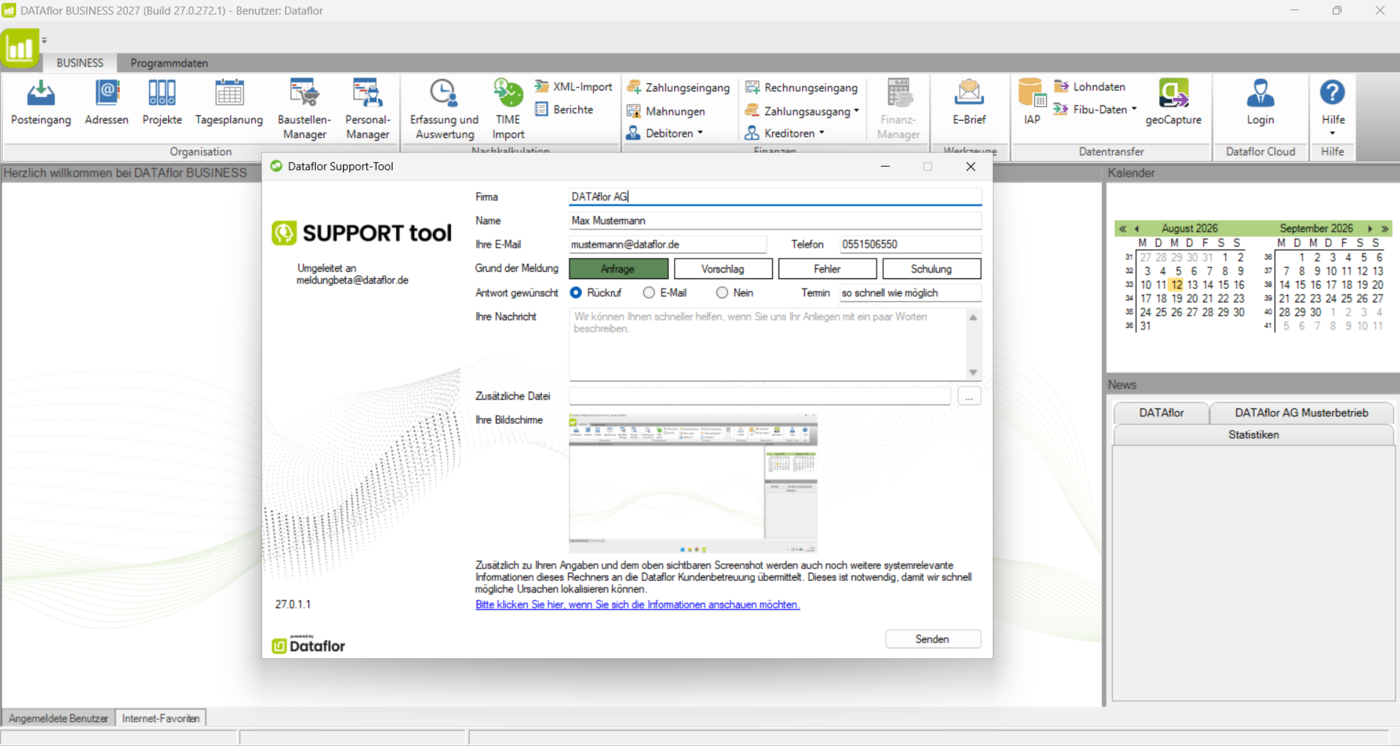Open Lohndaten transfer
1400x746 pixels.
[1090, 87]
